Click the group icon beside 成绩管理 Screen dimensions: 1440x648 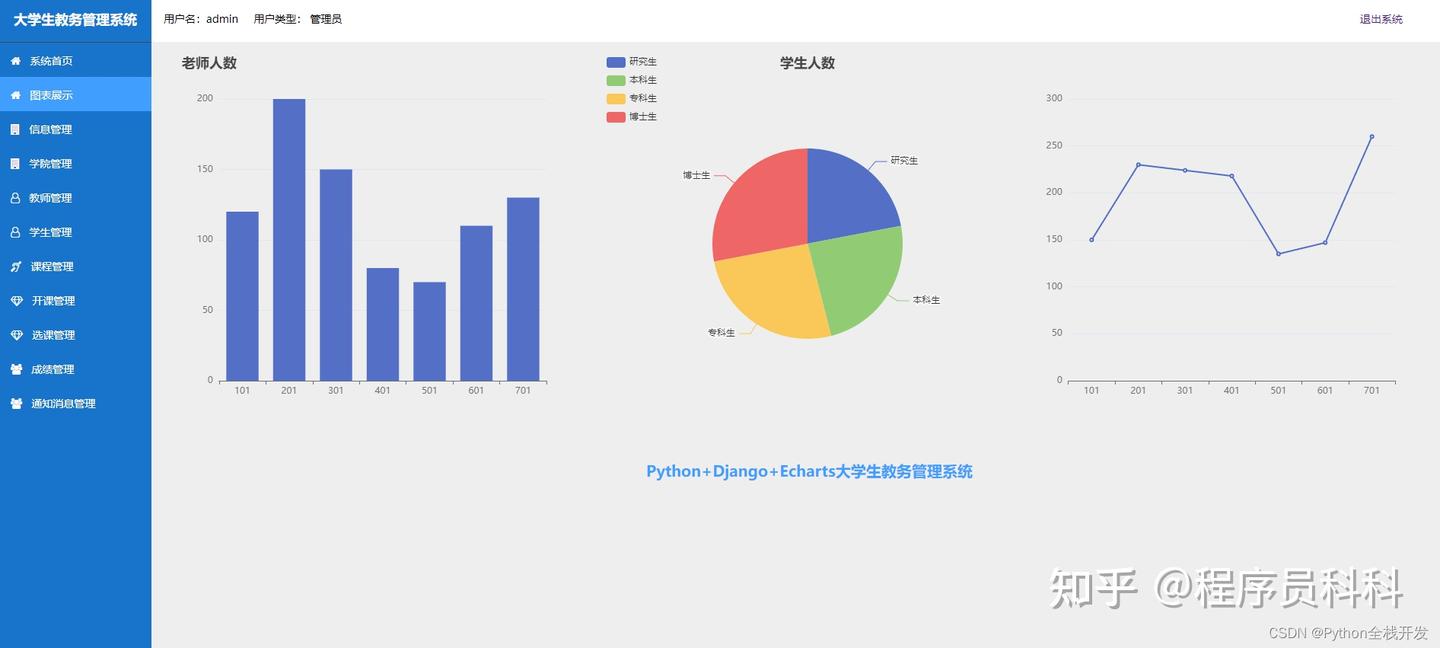click(16, 369)
